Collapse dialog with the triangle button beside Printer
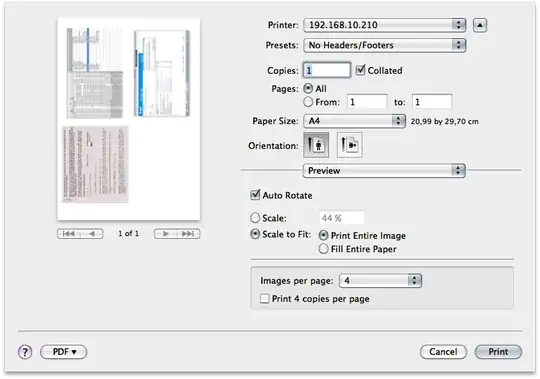Viewport: 540px width, 379px height. [480, 25]
